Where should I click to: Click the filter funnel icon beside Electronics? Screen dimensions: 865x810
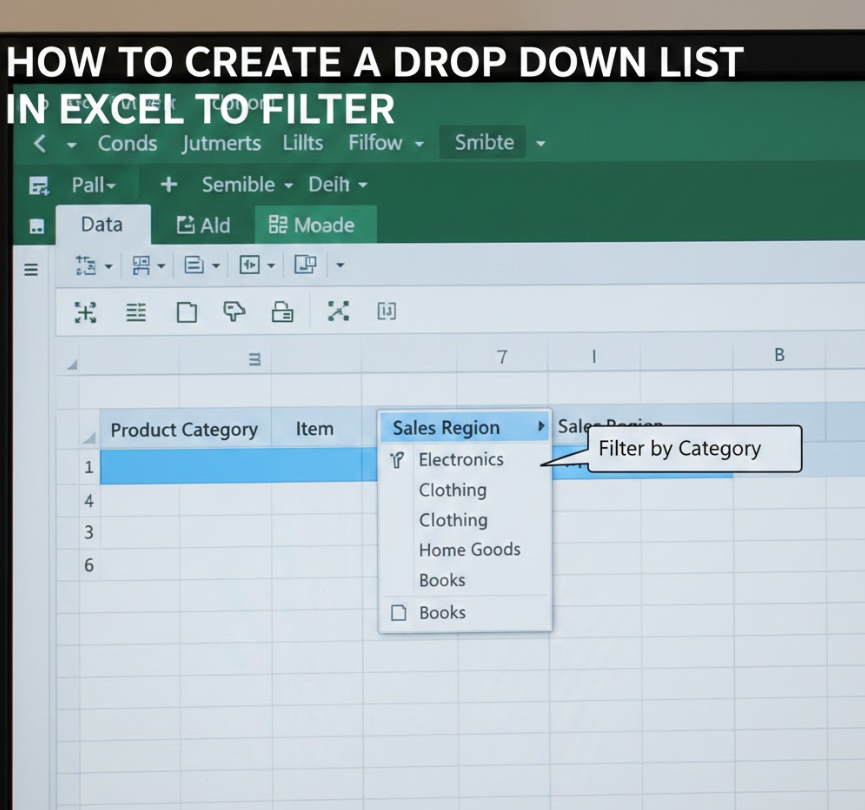(x=398, y=460)
